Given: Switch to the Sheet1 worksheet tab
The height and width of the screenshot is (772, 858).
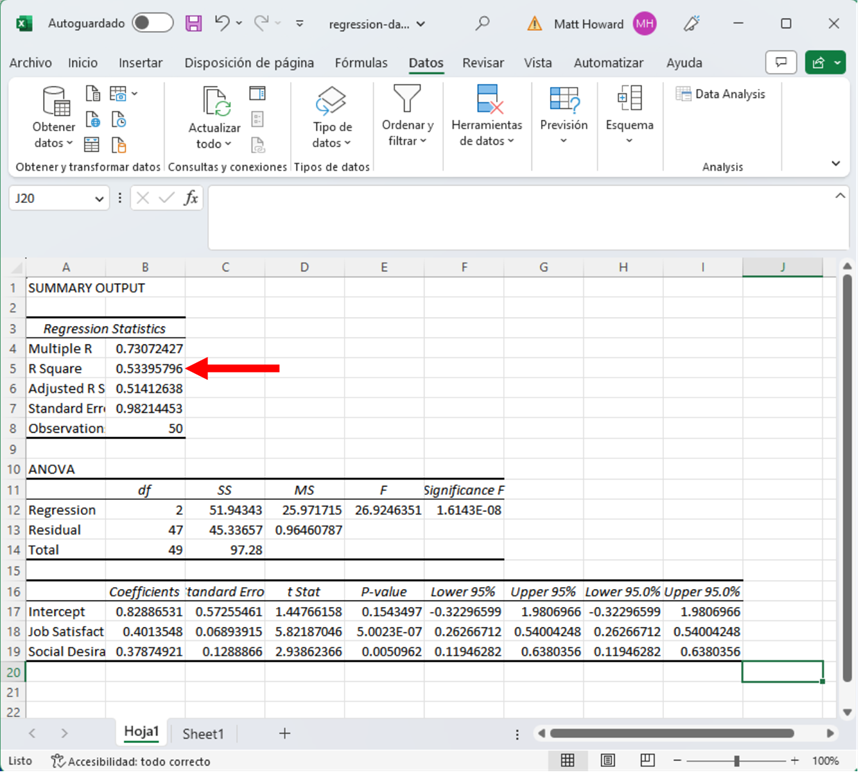Looking at the screenshot, I should (203, 734).
